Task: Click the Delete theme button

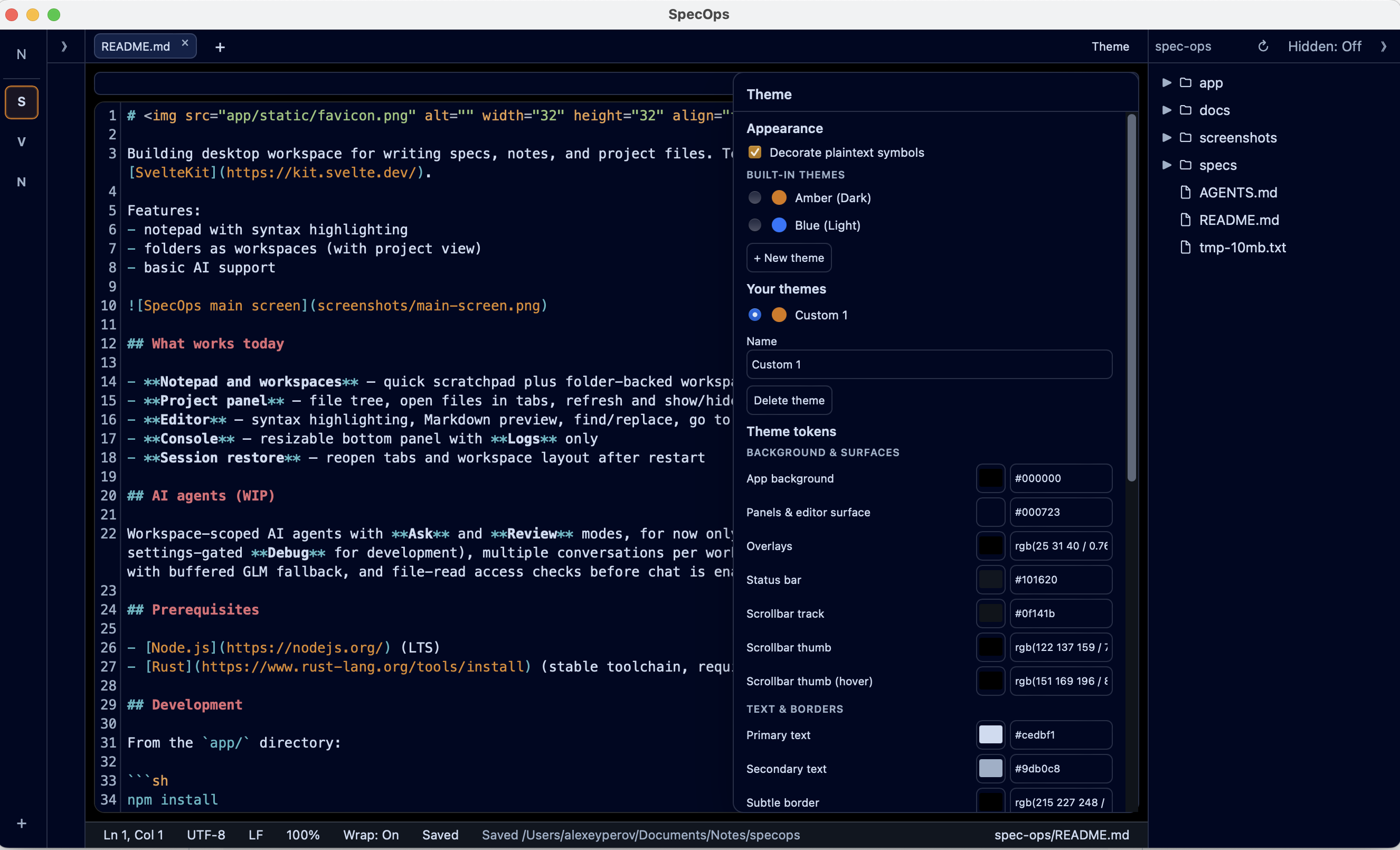Action: click(789, 401)
